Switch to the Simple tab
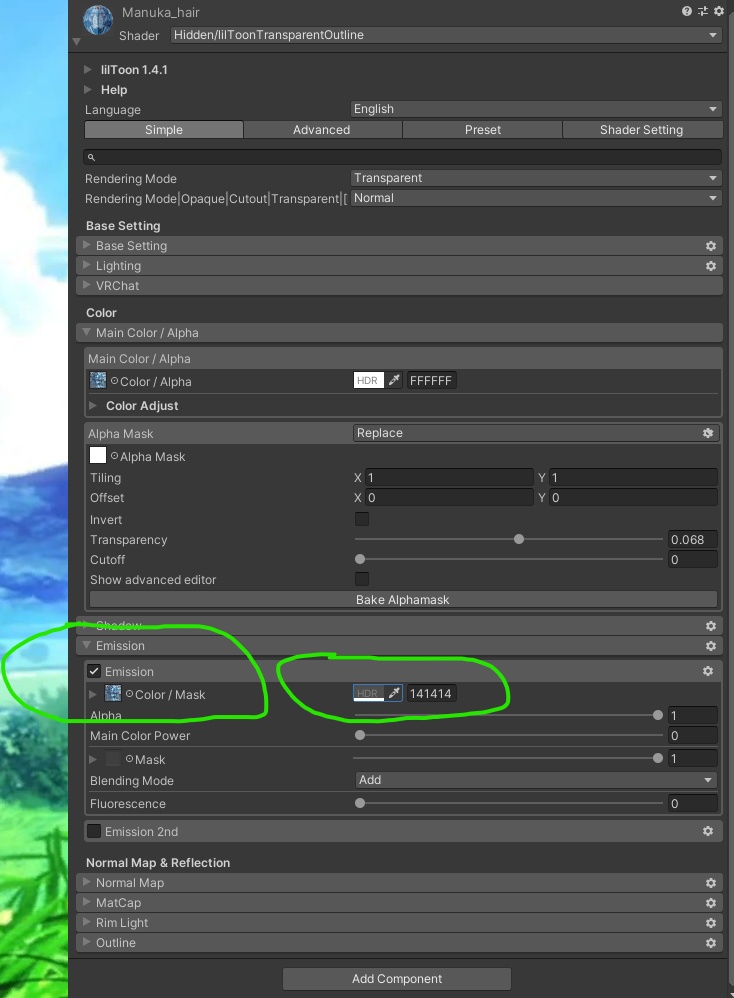734x998 pixels. pos(164,130)
